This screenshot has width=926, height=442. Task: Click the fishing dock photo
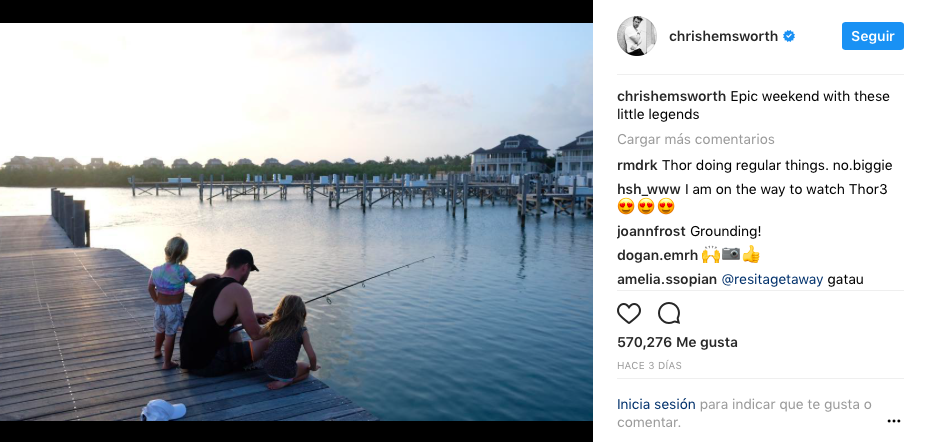tap(296, 222)
